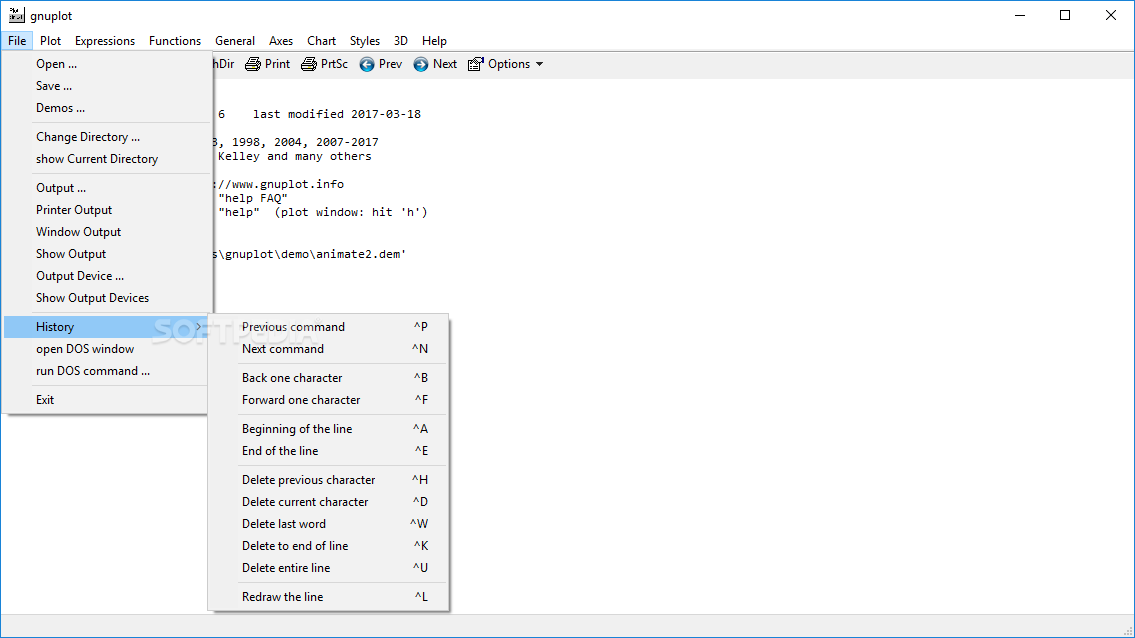Choose Delete current character

(329, 502)
